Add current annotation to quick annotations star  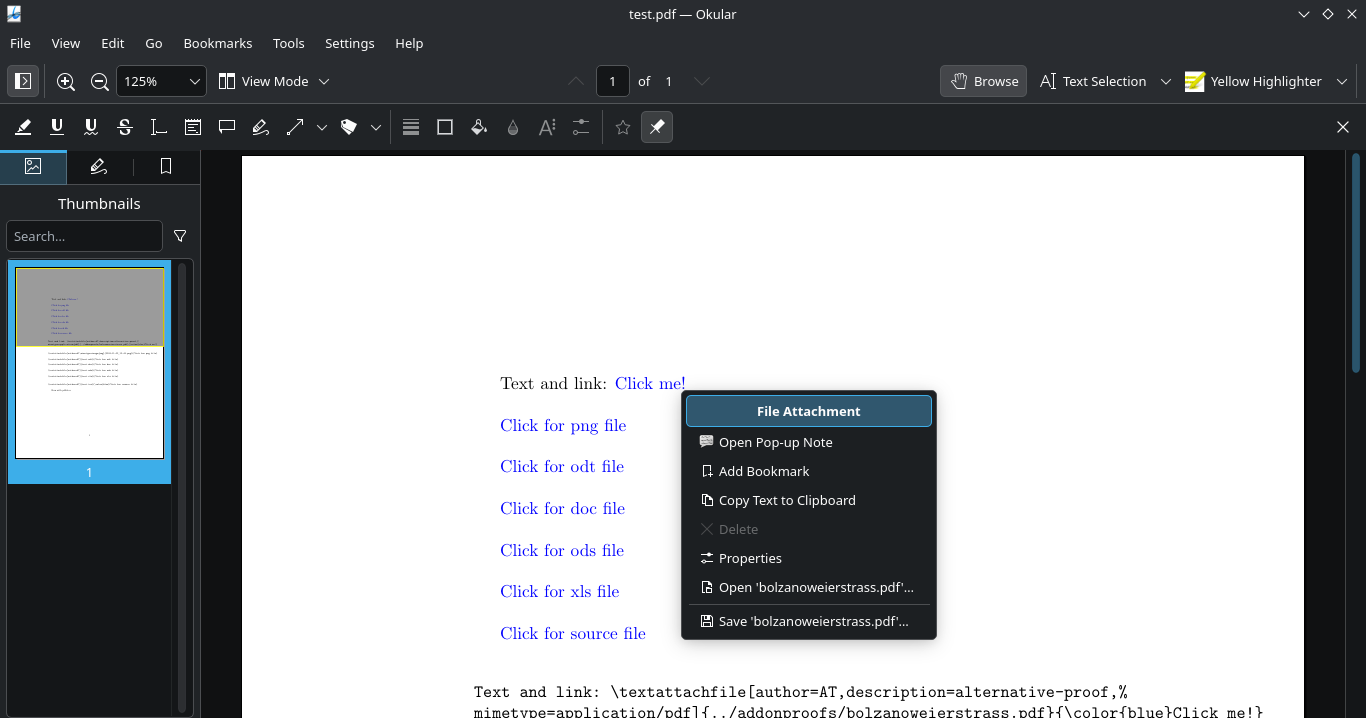[x=623, y=127]
